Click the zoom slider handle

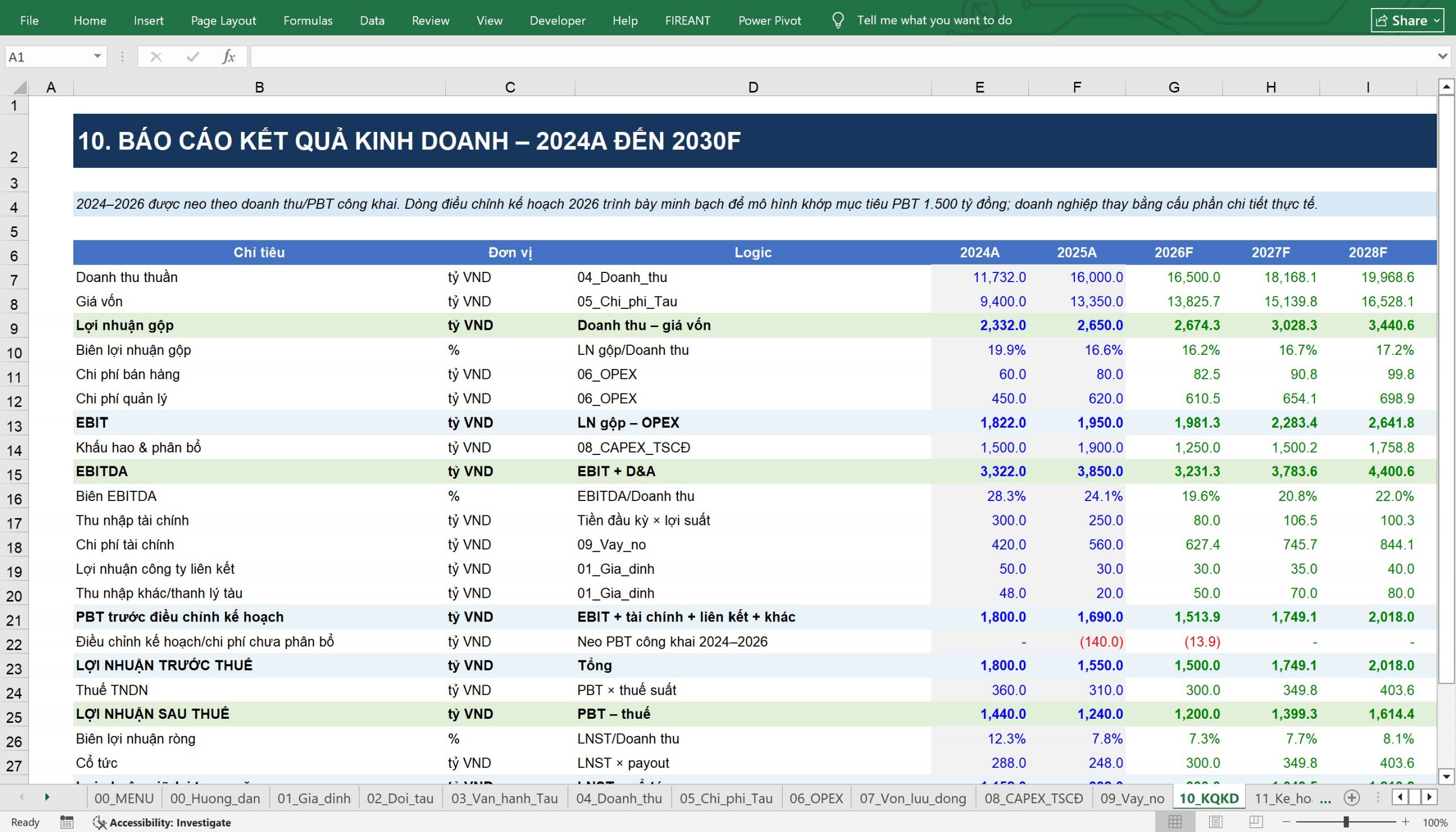(1346, 822)
